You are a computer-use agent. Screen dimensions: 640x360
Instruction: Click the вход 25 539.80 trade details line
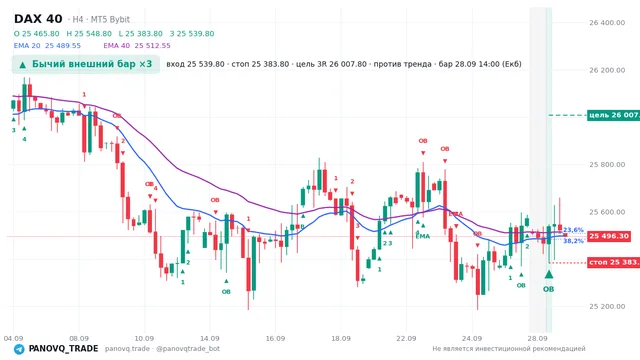[344, 64]
